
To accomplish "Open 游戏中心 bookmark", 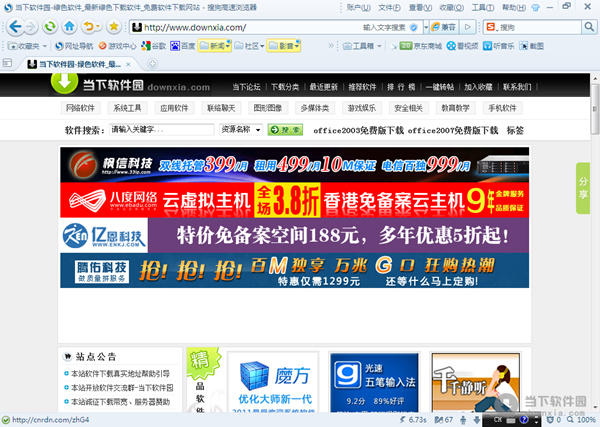I will (x=117, y=46).
